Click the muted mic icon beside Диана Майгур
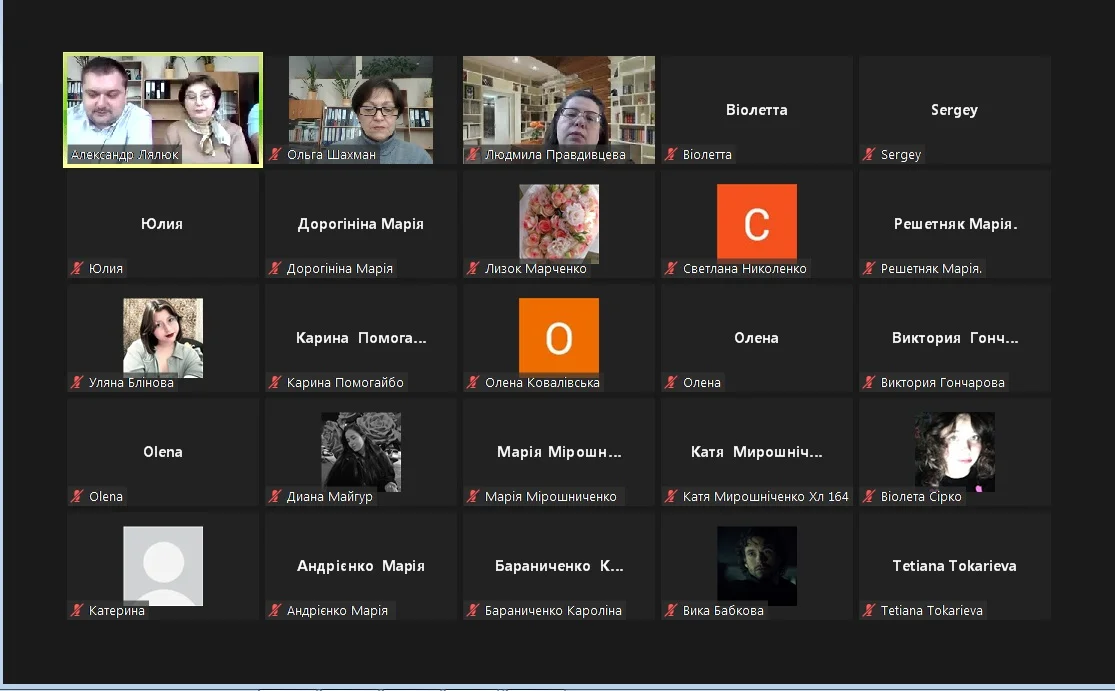 [x=276, y=496]
